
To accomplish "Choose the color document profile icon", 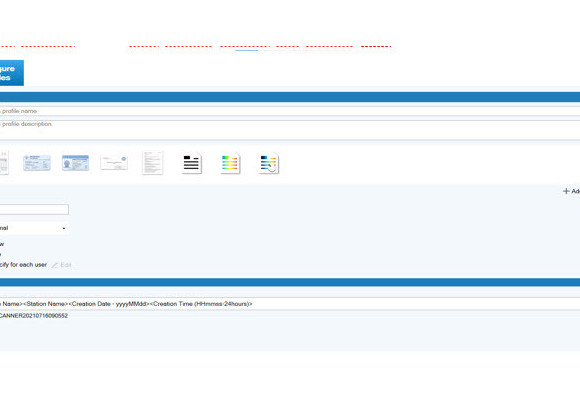I will pos(230,164).
